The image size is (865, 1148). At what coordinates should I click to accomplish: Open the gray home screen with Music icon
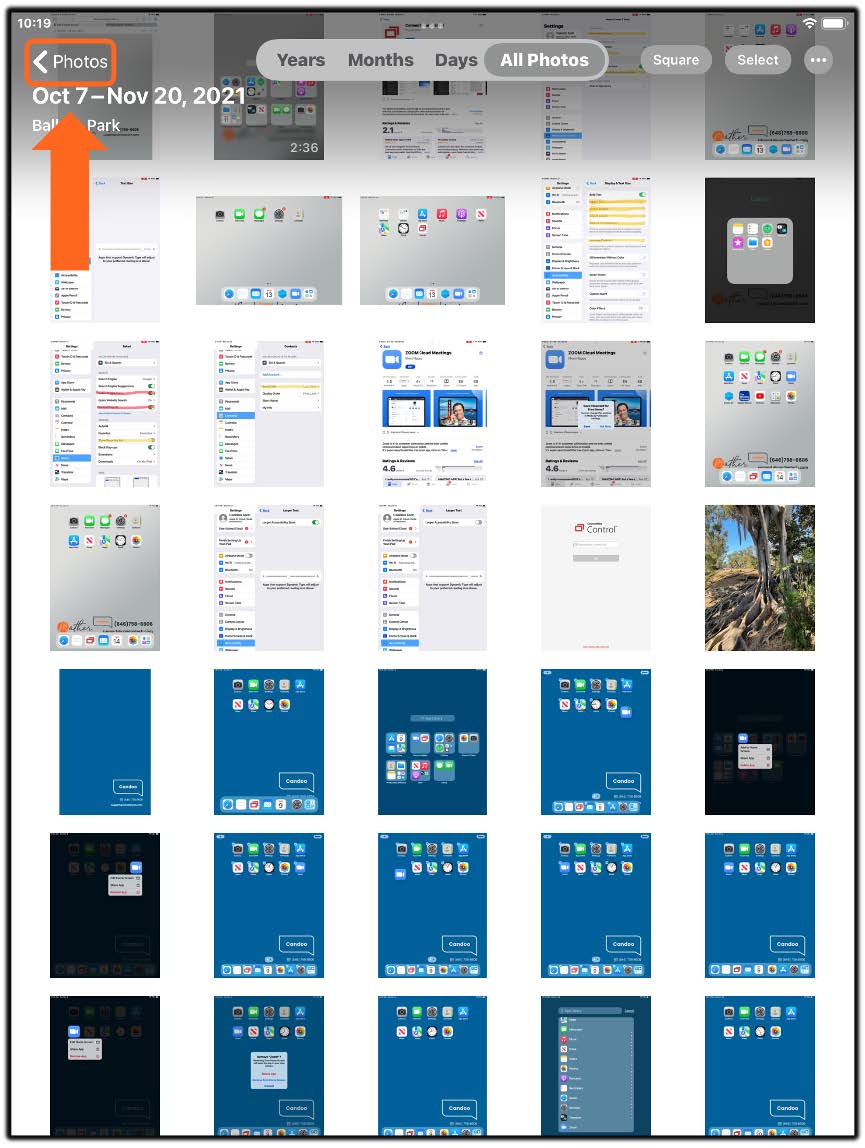tap(432, 250)
